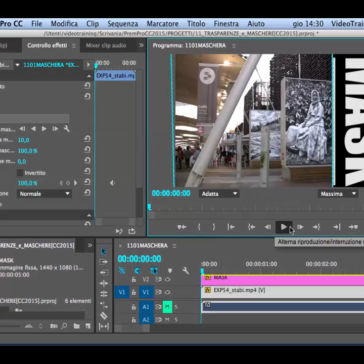This screenshot has width=364, height=364.
Task: Toggle the lock on track V2
Action: [x=133, y=279]
